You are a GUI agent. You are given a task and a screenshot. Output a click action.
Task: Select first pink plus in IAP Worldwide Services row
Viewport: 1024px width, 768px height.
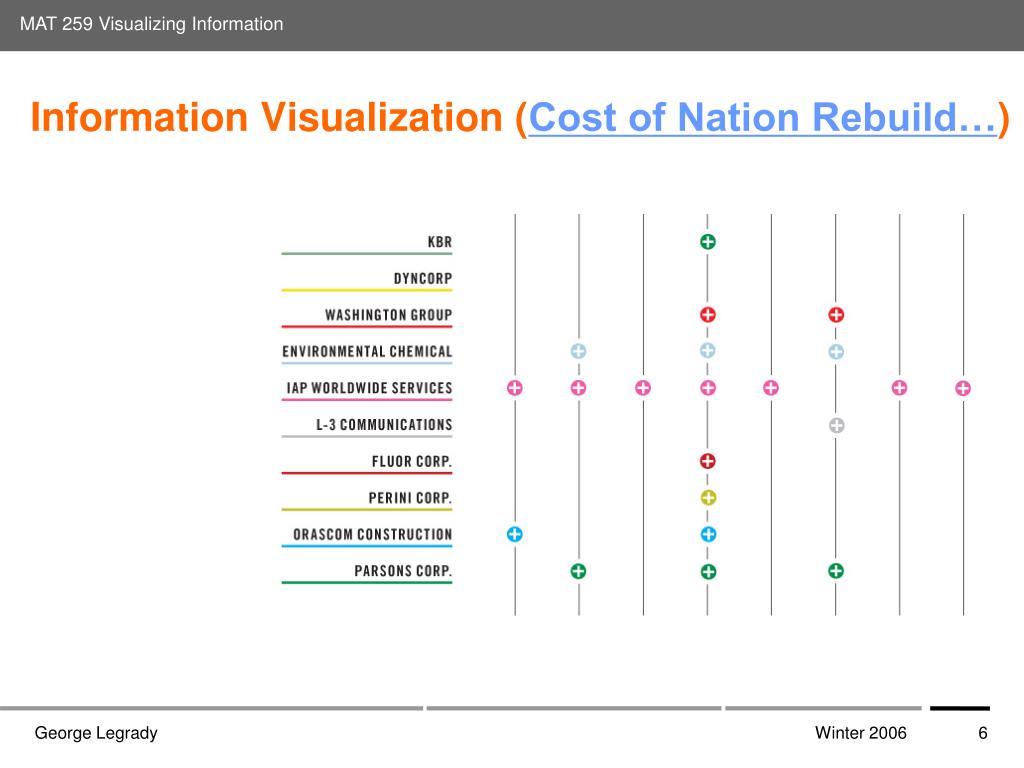tap(515, 388)
